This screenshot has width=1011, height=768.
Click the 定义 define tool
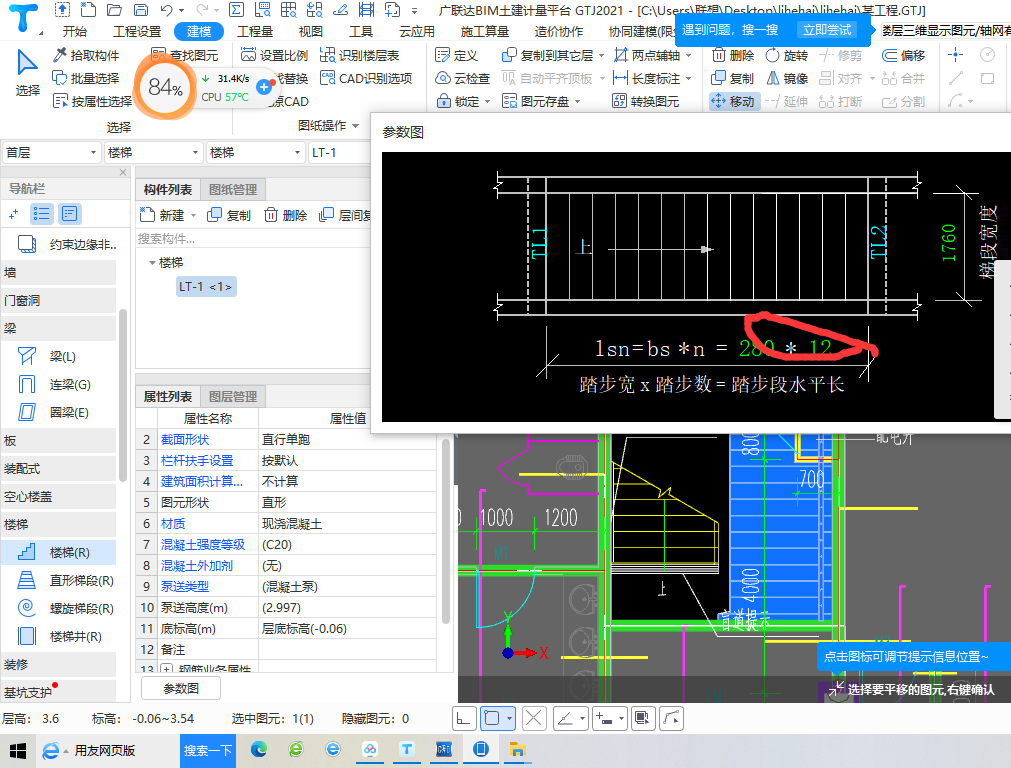[456, 55]
